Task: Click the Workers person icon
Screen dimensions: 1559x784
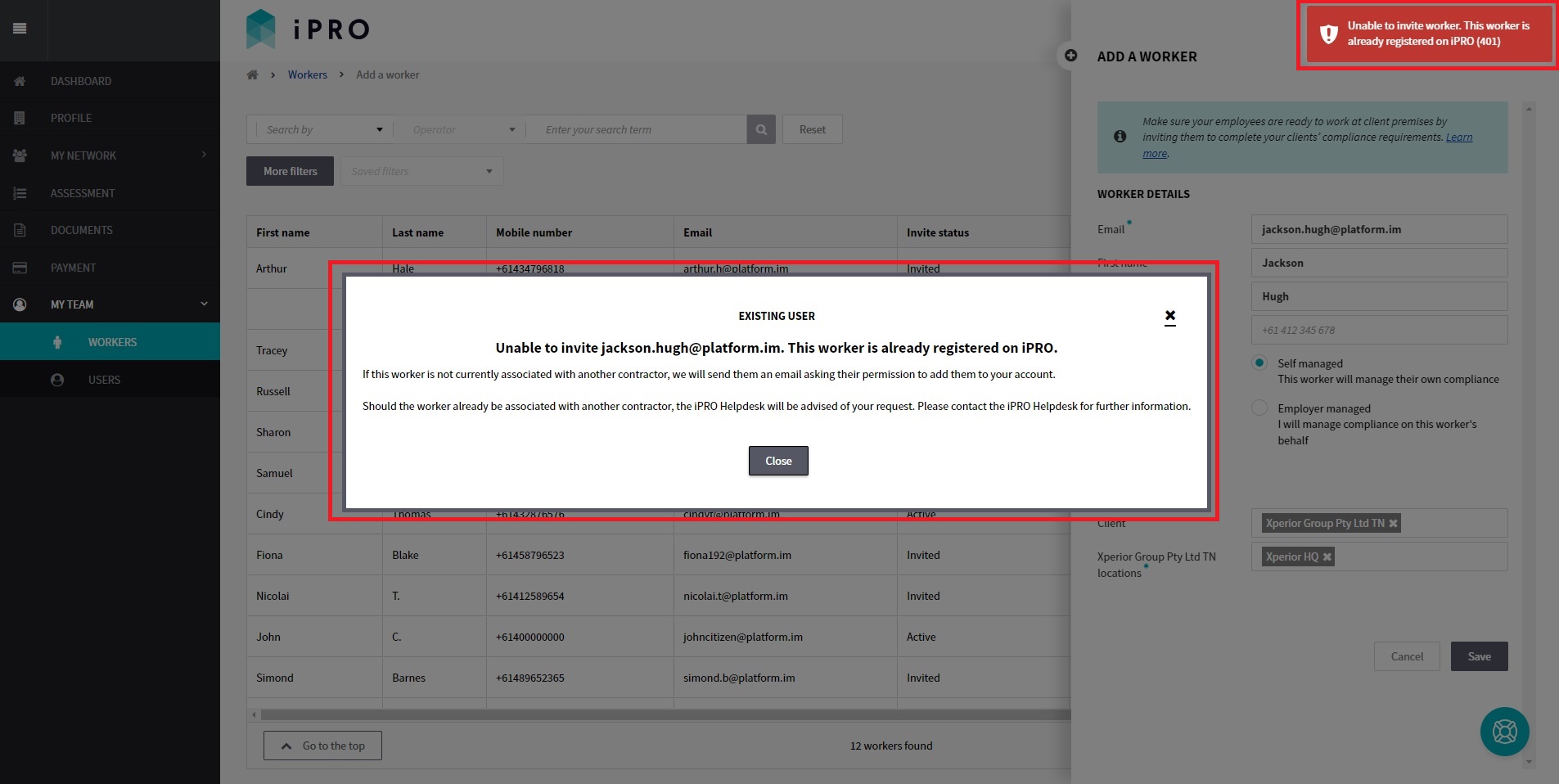Action: point(57,342)
